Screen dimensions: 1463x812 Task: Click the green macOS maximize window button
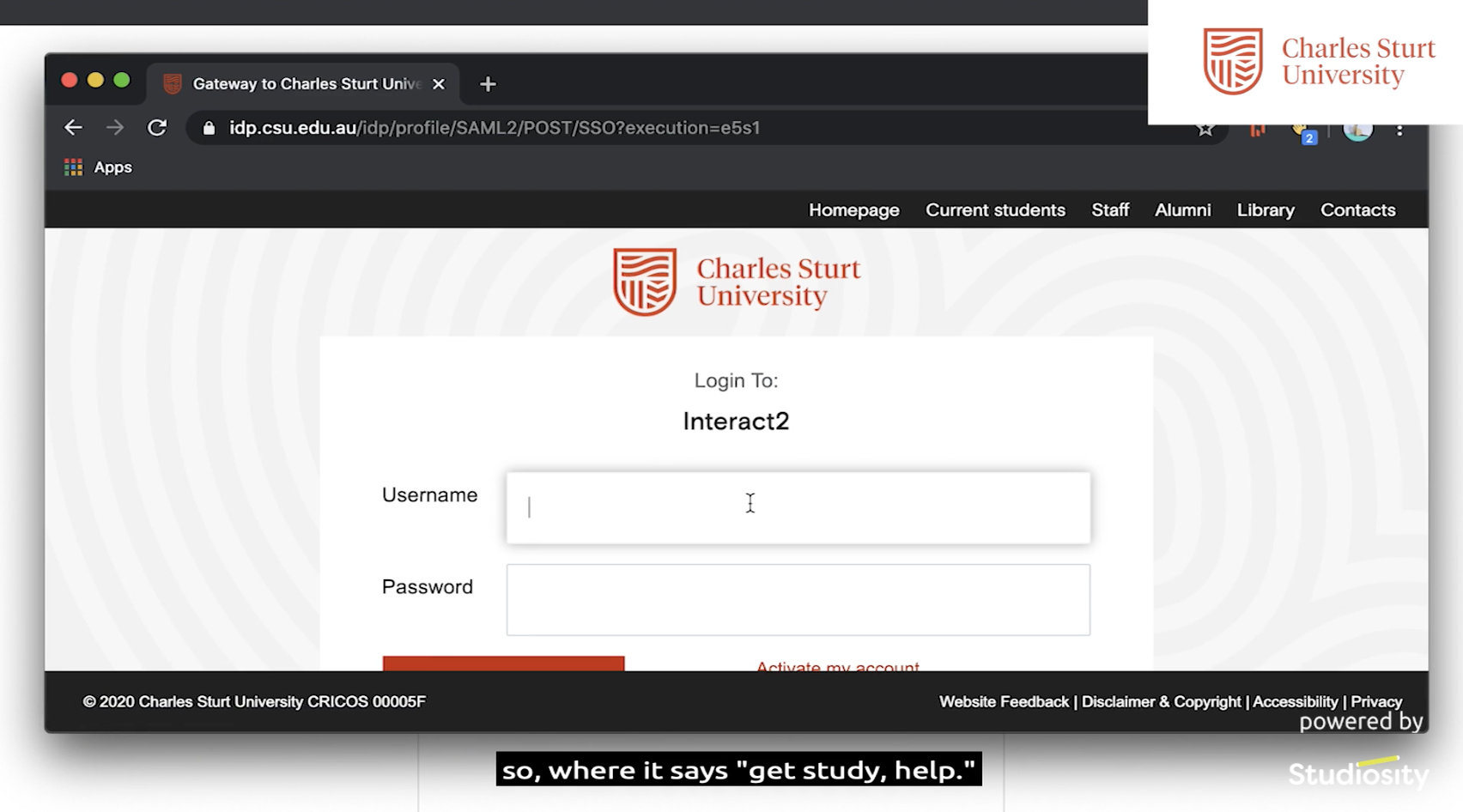pos(122,80)
